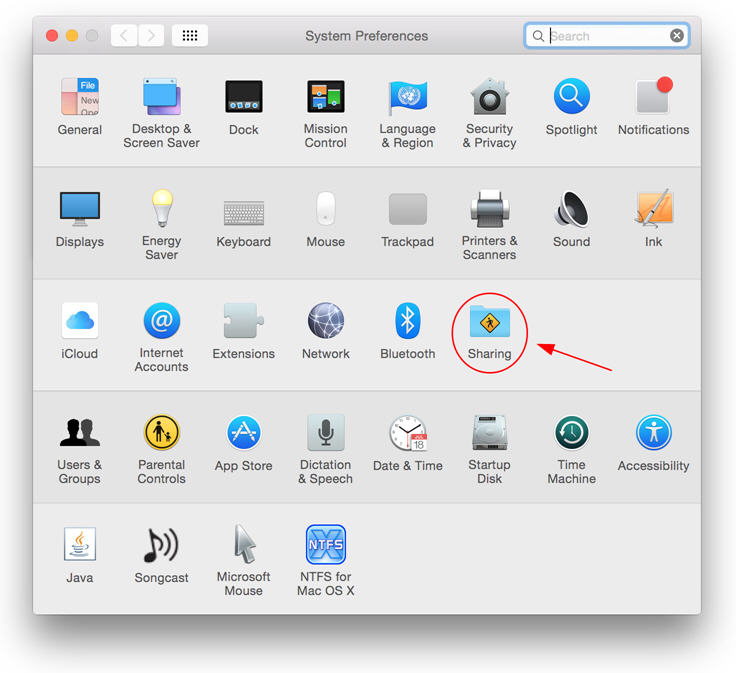Minimize the System Preferences window
Image resolution: width=736 pixels, height=673 pixels.
pos(72,36)
